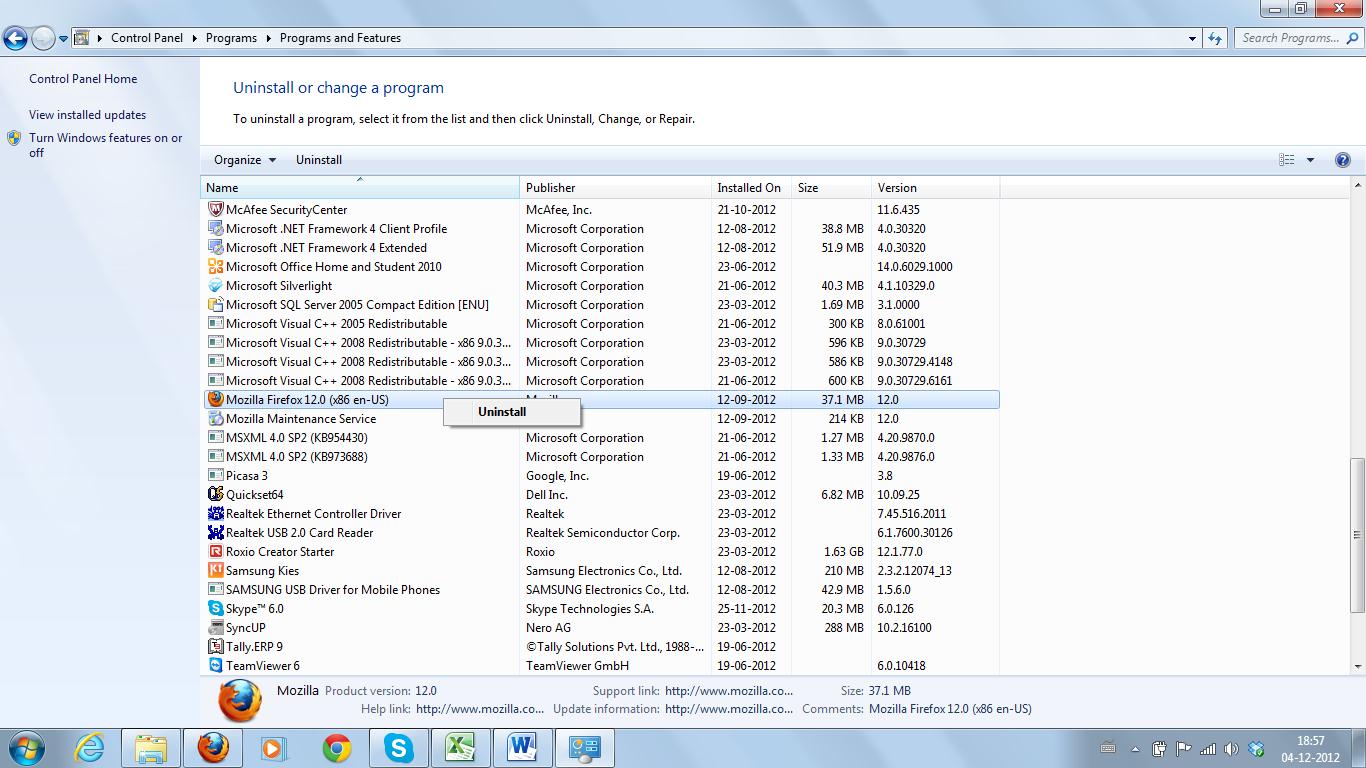
Task: Click the refresh button beside the address bar
Action: [x=1215, y=38]
